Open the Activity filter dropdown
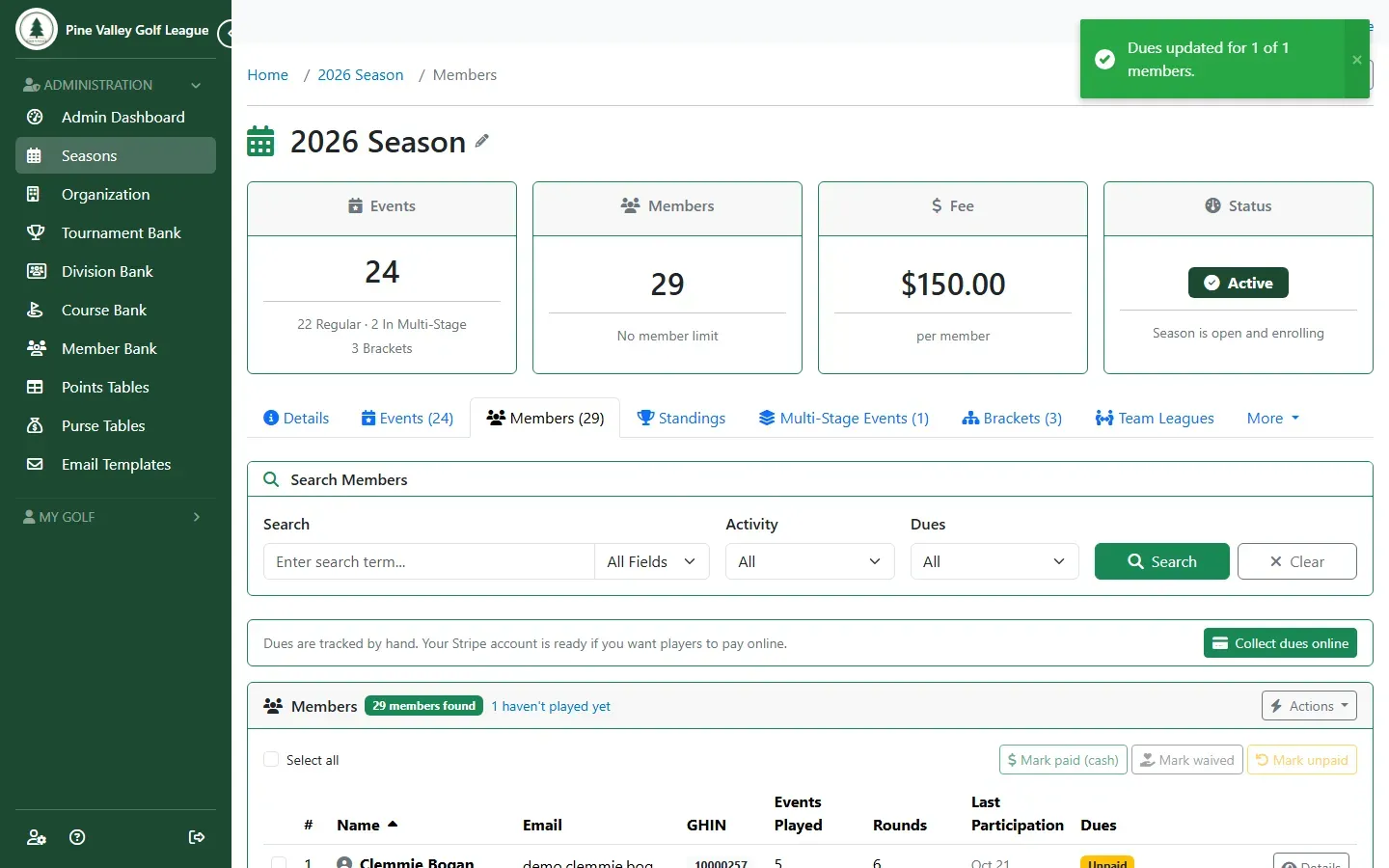Image resolution: width=1389 pixels, height=868 pixels. 810,561
